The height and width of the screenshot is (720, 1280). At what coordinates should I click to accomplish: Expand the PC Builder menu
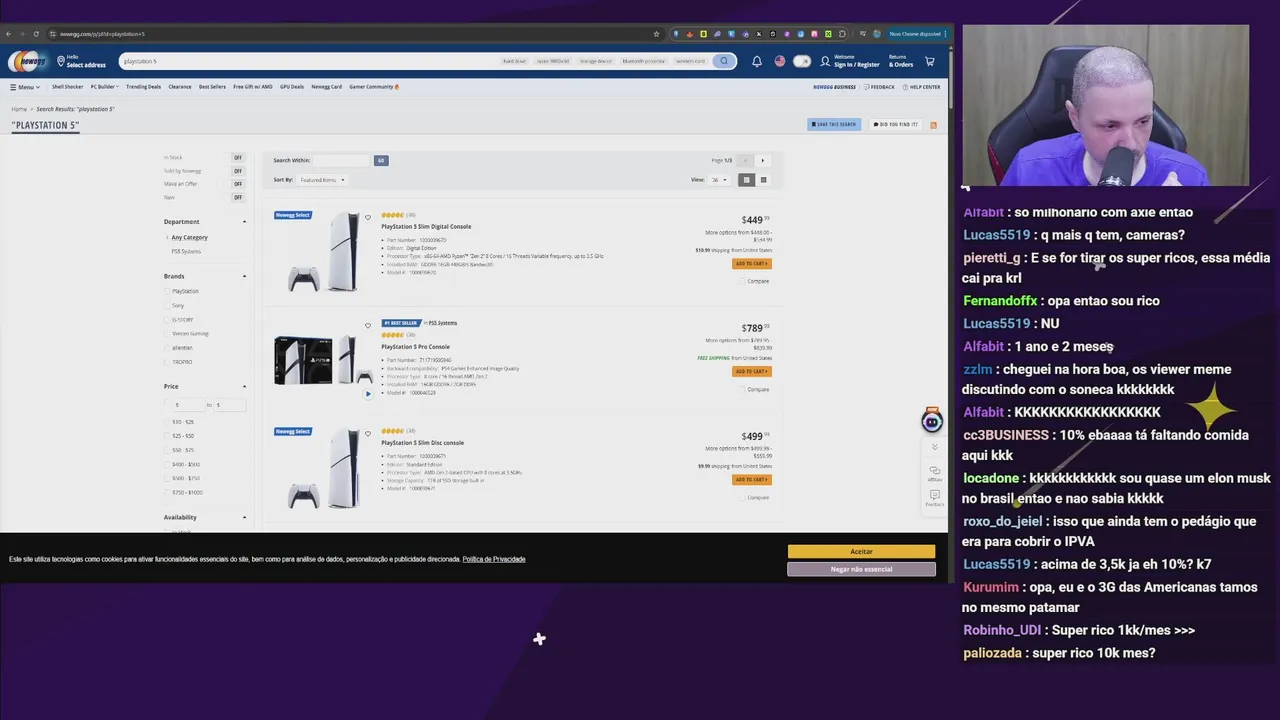pos(103,87)
